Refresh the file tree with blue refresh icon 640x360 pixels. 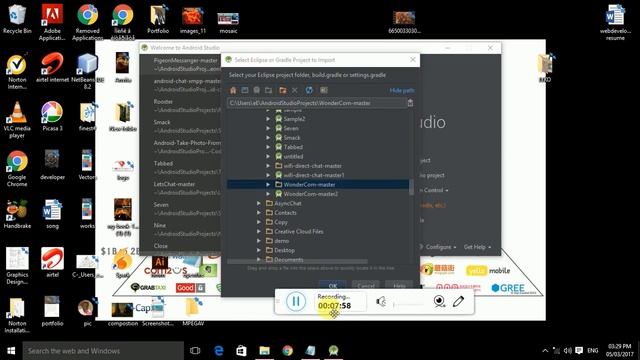click(309, 90)
